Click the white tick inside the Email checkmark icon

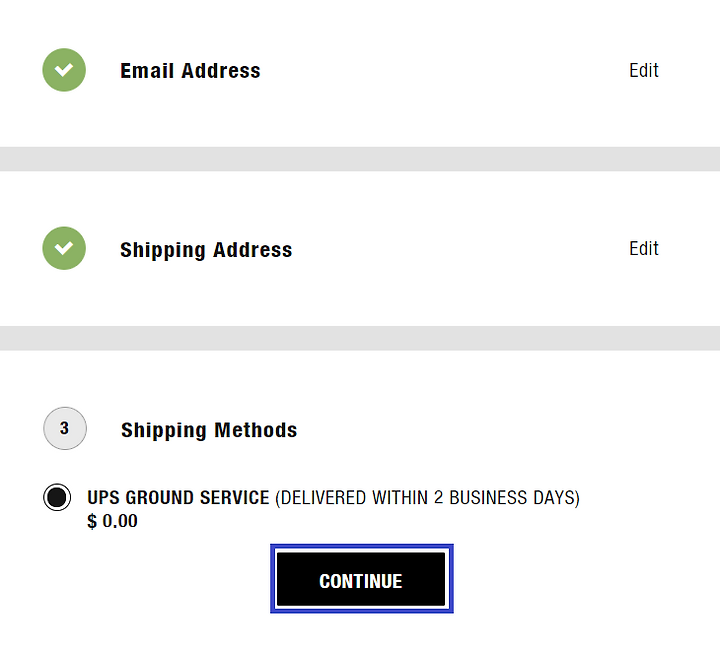coord(64,70)
